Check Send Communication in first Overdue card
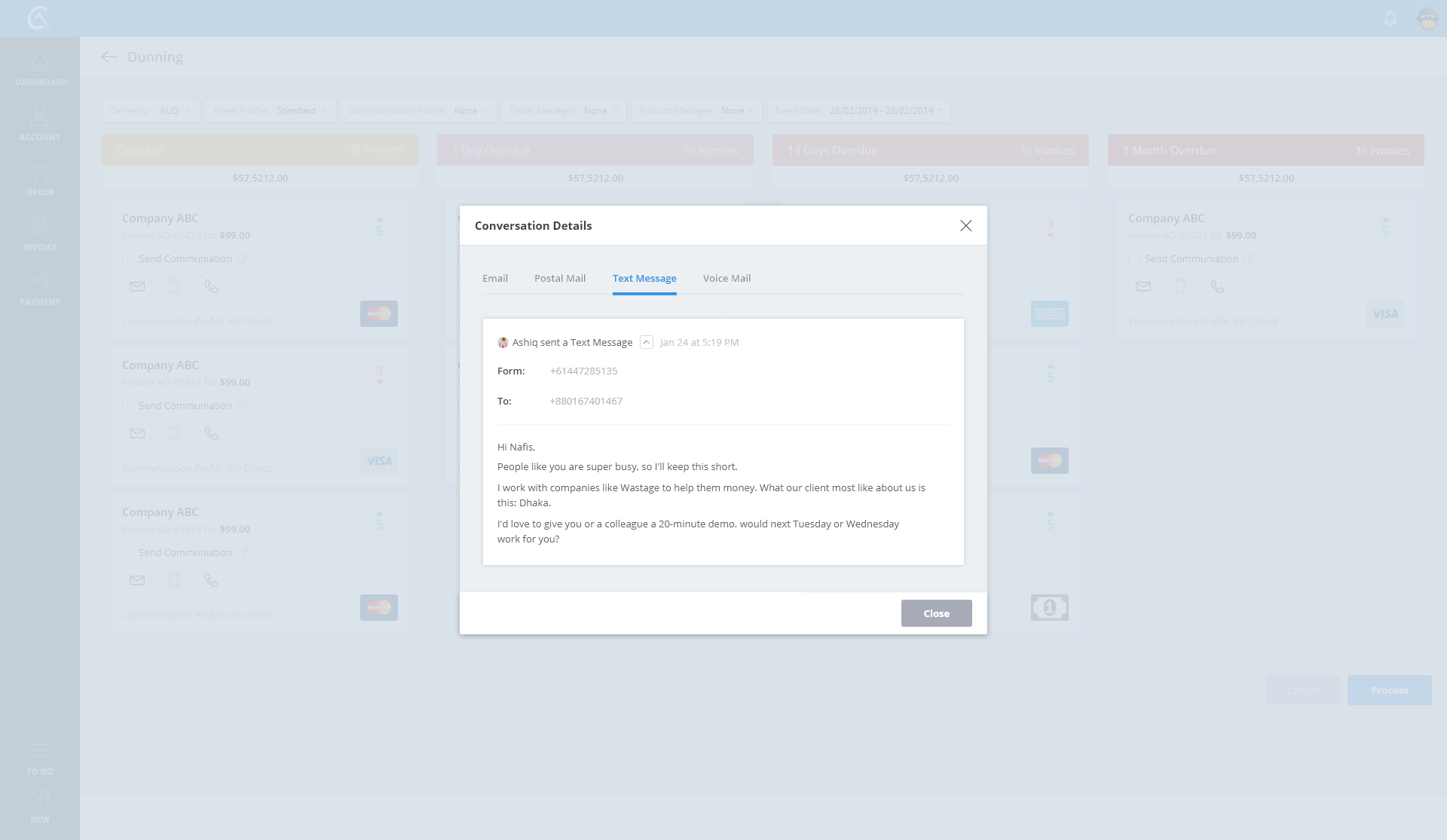This screenshot has width=1447, height=840. (x=128, y=258)
